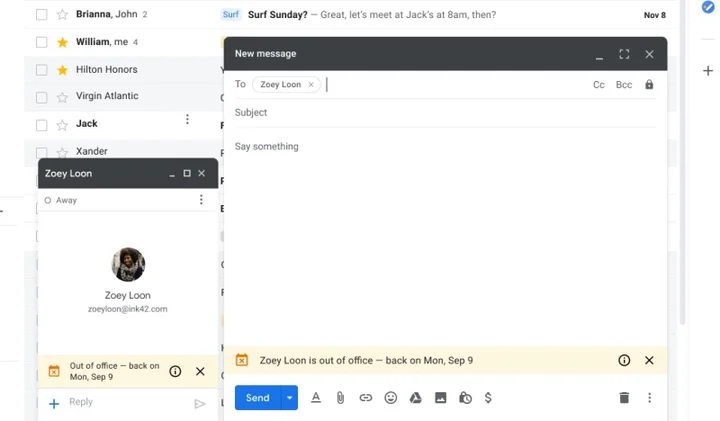Click the blue Send button
720x421 pixels.
pyautogui.click(x=258, y=398)
